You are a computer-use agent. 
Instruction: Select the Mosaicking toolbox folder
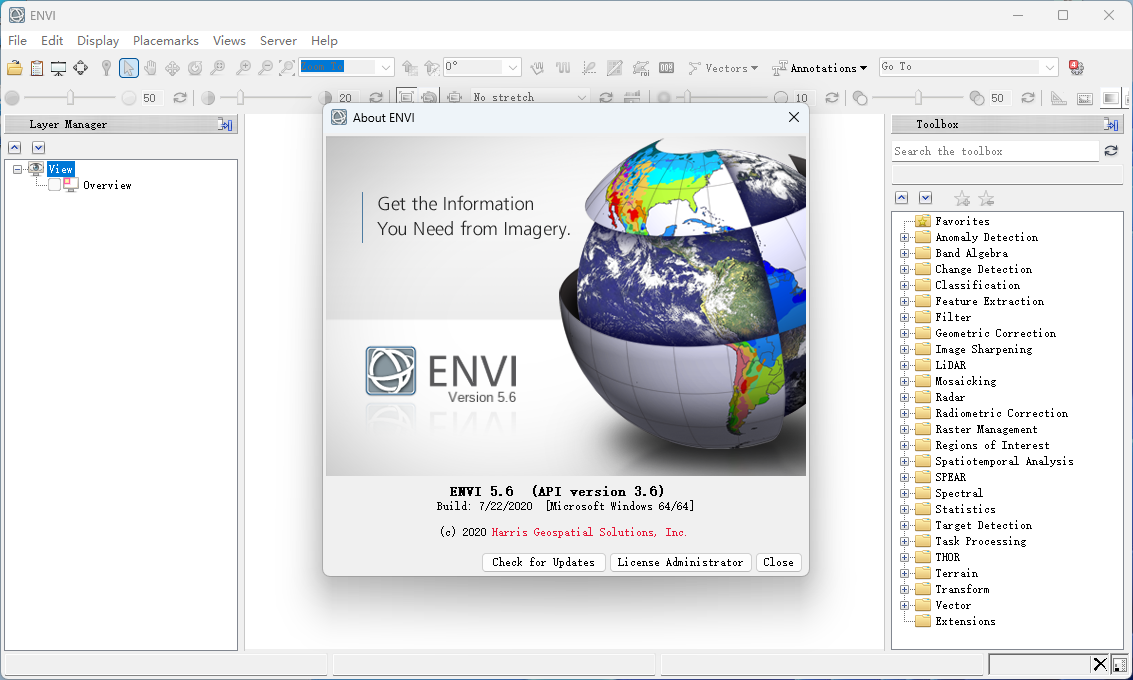(965, 382)
